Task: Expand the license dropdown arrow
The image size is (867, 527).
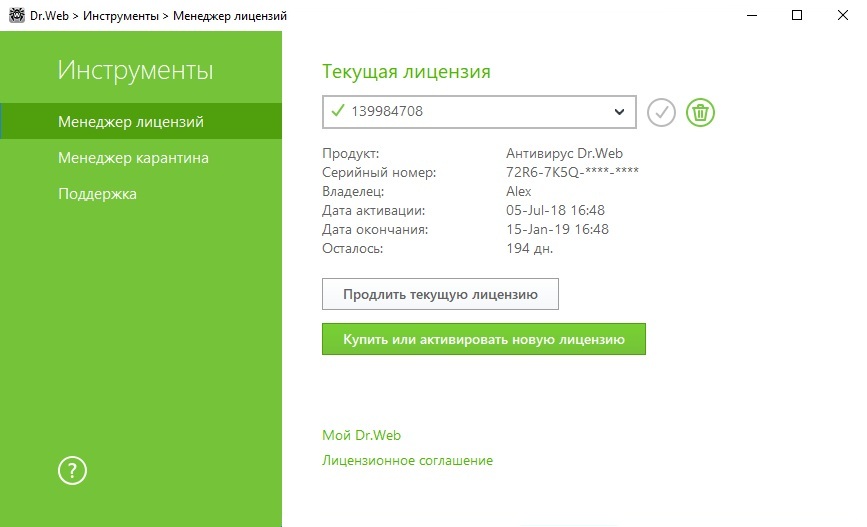Action: [x=619, y=112]
